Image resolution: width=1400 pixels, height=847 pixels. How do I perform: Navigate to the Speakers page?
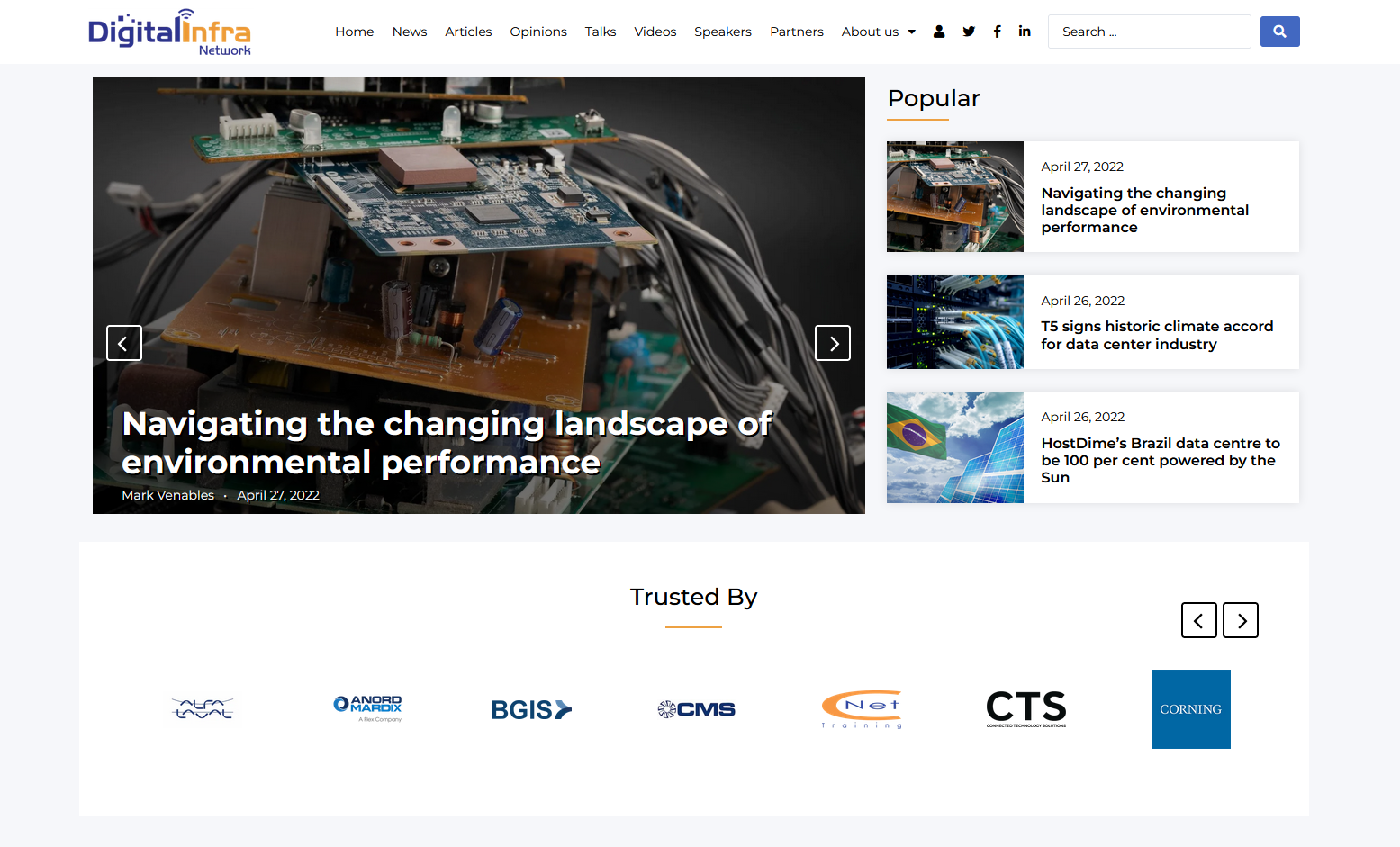(722, 32)
